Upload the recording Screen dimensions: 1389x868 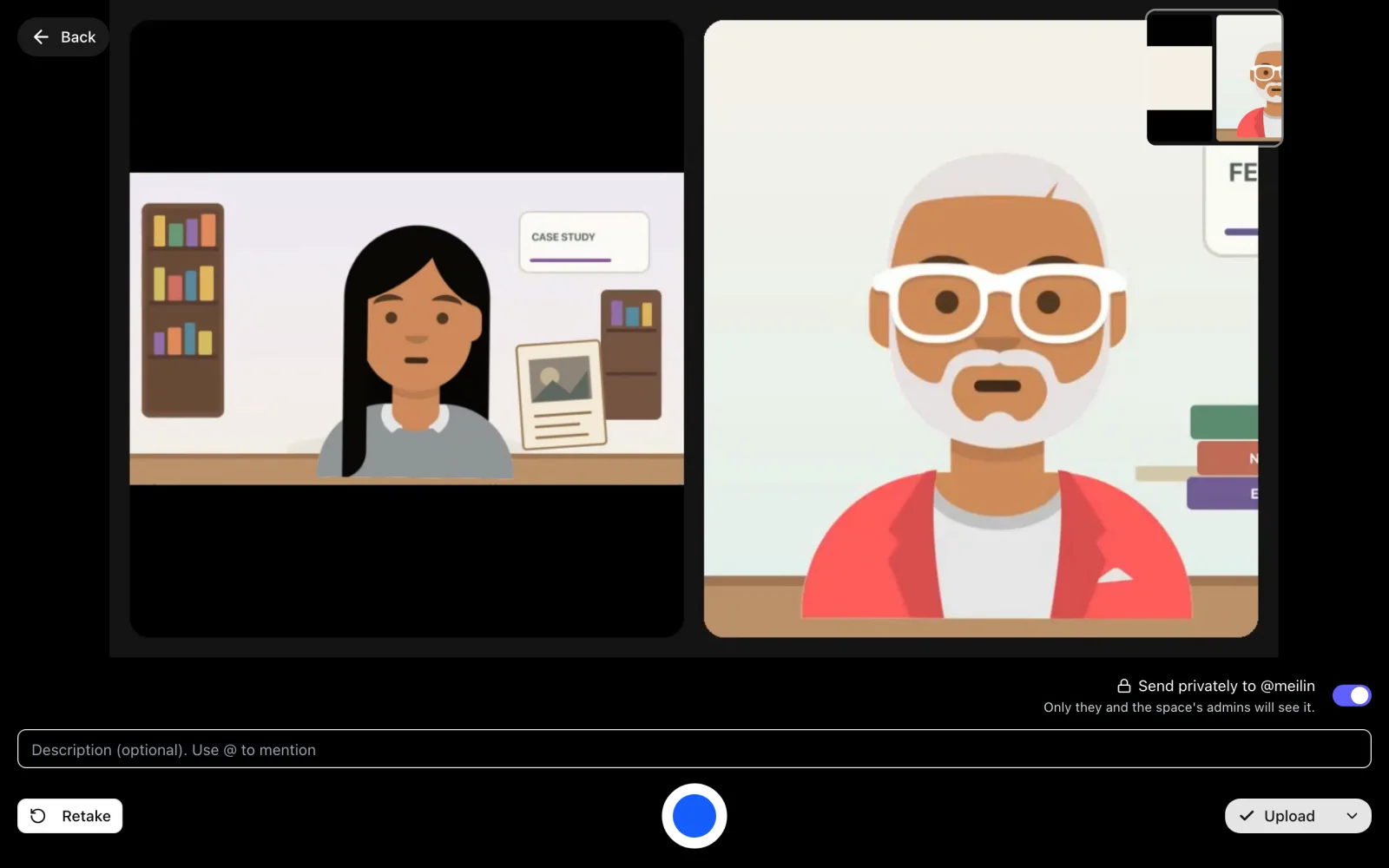1278,816
